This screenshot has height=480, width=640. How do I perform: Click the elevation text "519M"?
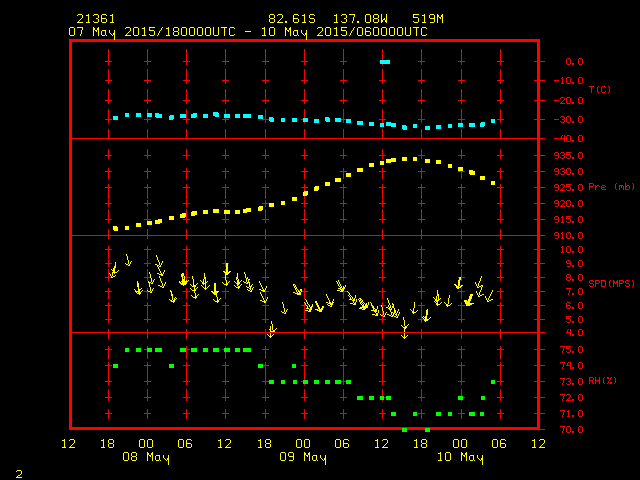click(x=427, y=19)
